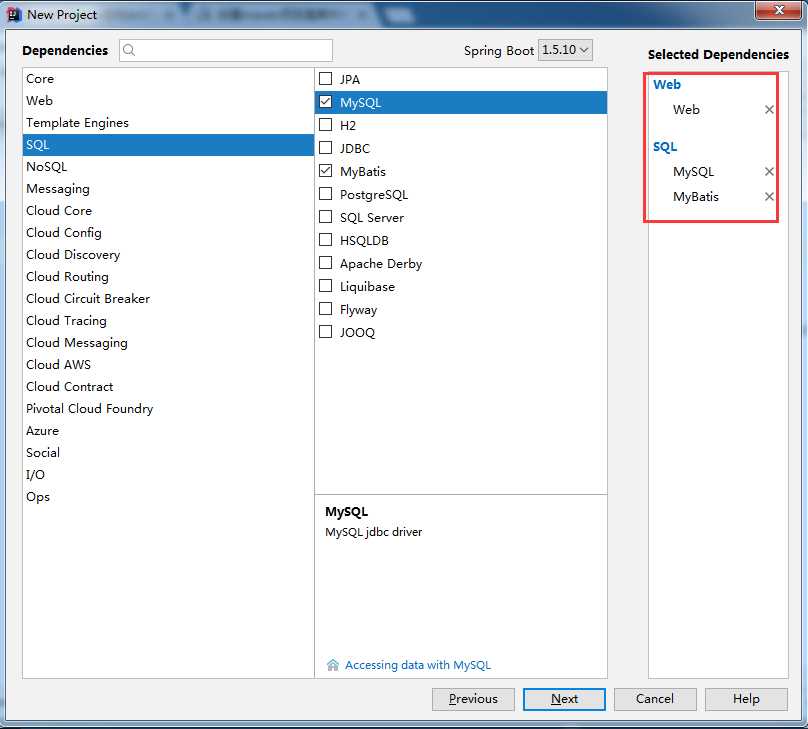Click the Cancel button
Image resolution: width=808 pixels, height=729 pixels.
pyautogui.click(x=655, y=699)
